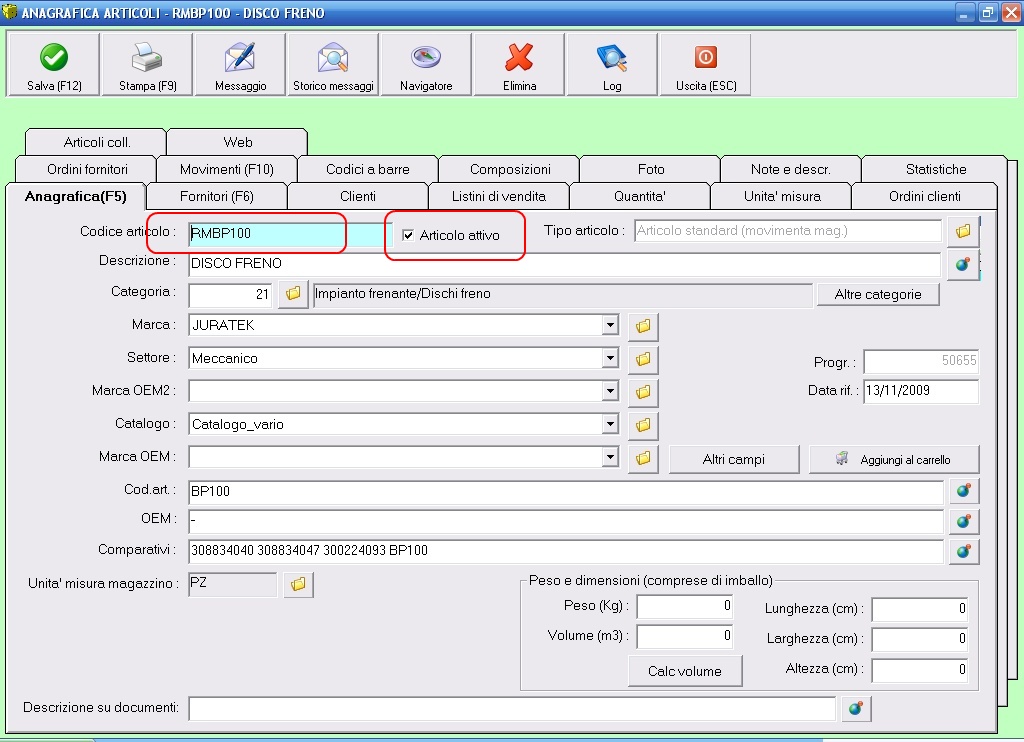
Task: Click the Cod.art. BP100 field
Action: 566,491
